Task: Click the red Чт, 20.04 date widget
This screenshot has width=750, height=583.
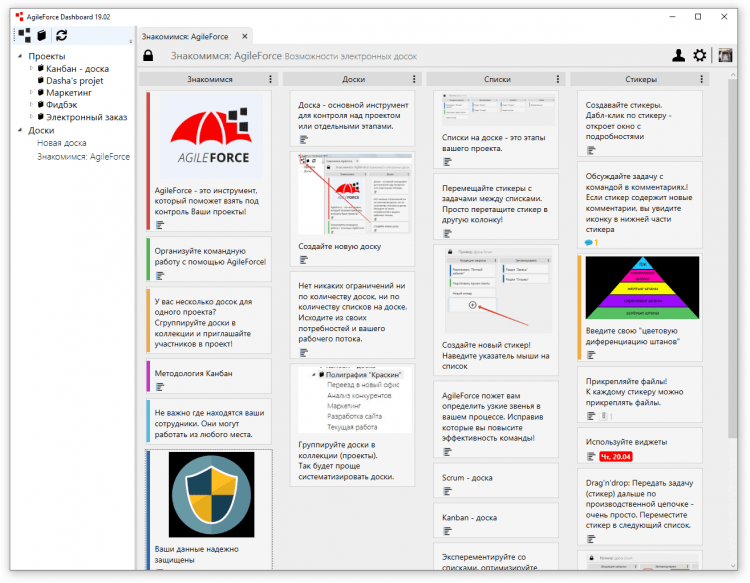Action: [x=616, y=457]
